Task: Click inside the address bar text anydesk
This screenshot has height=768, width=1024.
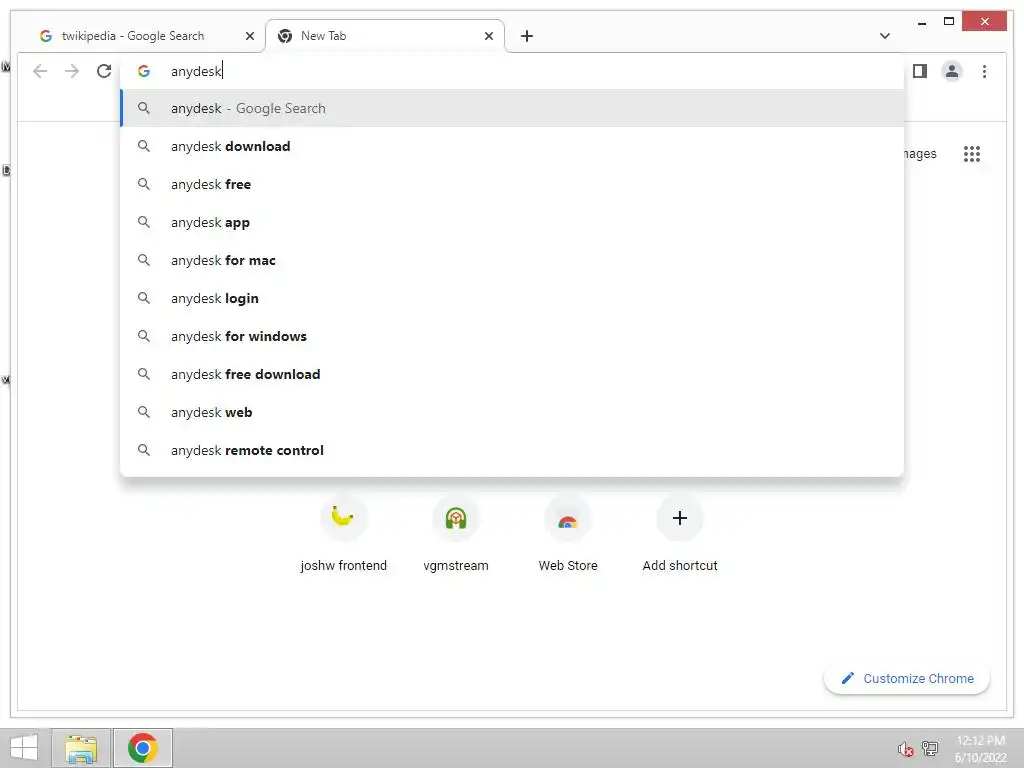Action: click(x=196, y=71)
